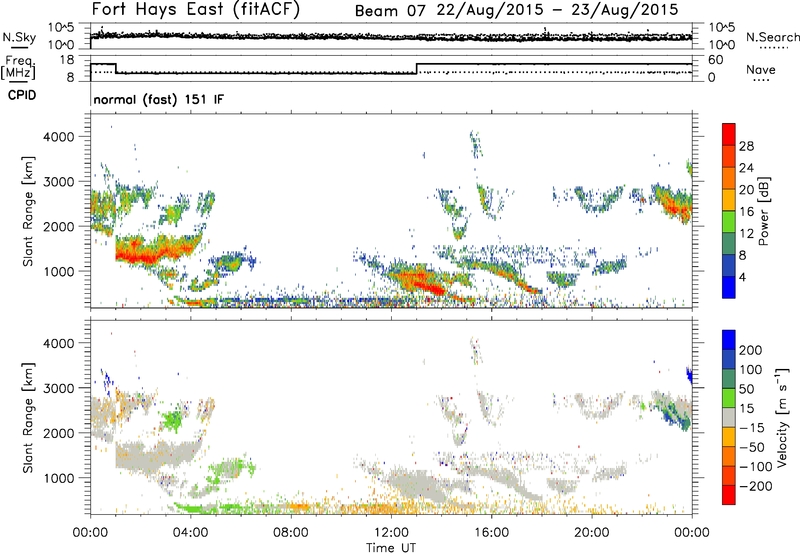Click the "N.Search" legend label

coord(772,37)
